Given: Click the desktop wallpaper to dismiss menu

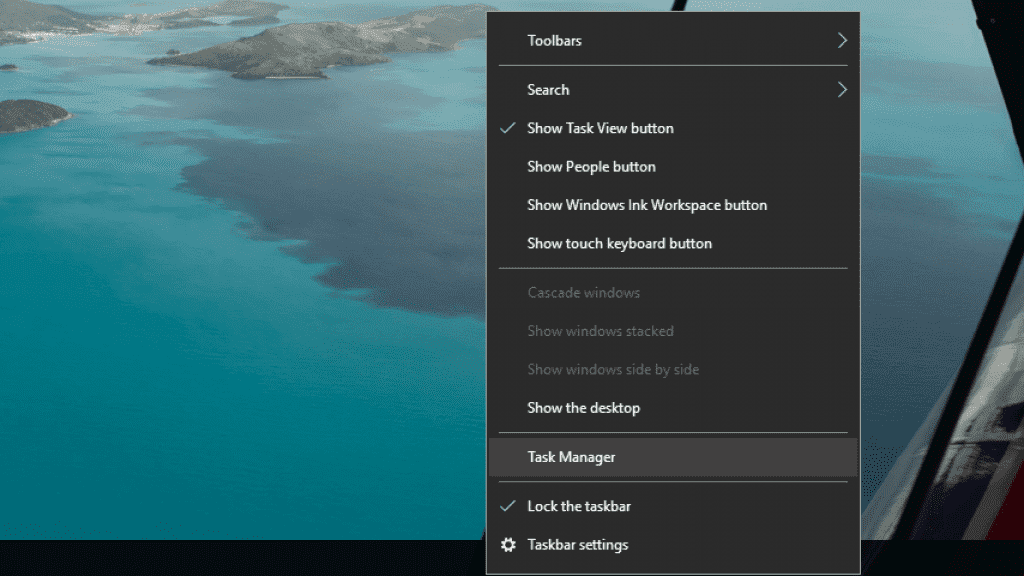Looking at the screenshot, I should (250, 300).
